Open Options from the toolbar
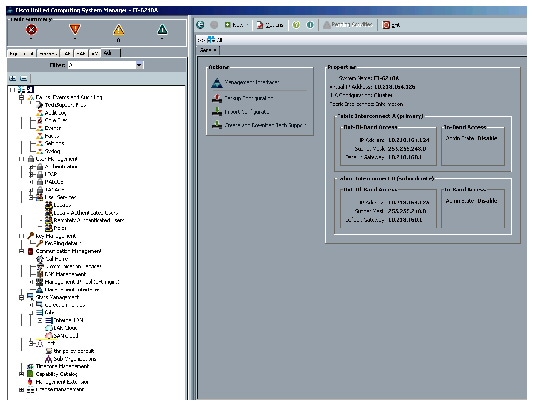 click(270, 25)
